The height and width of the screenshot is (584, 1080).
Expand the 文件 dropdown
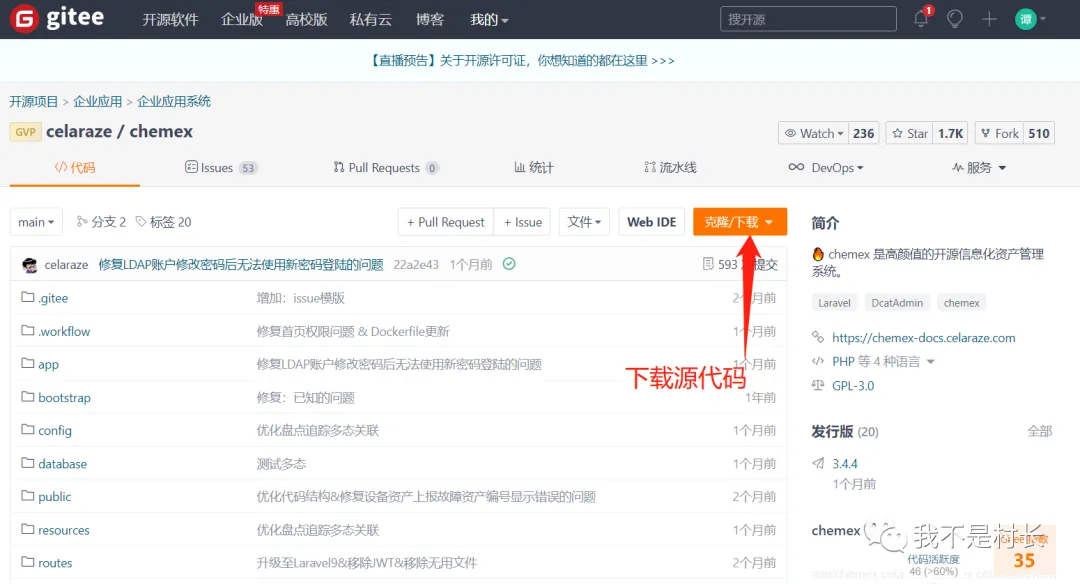pos(585,222)
